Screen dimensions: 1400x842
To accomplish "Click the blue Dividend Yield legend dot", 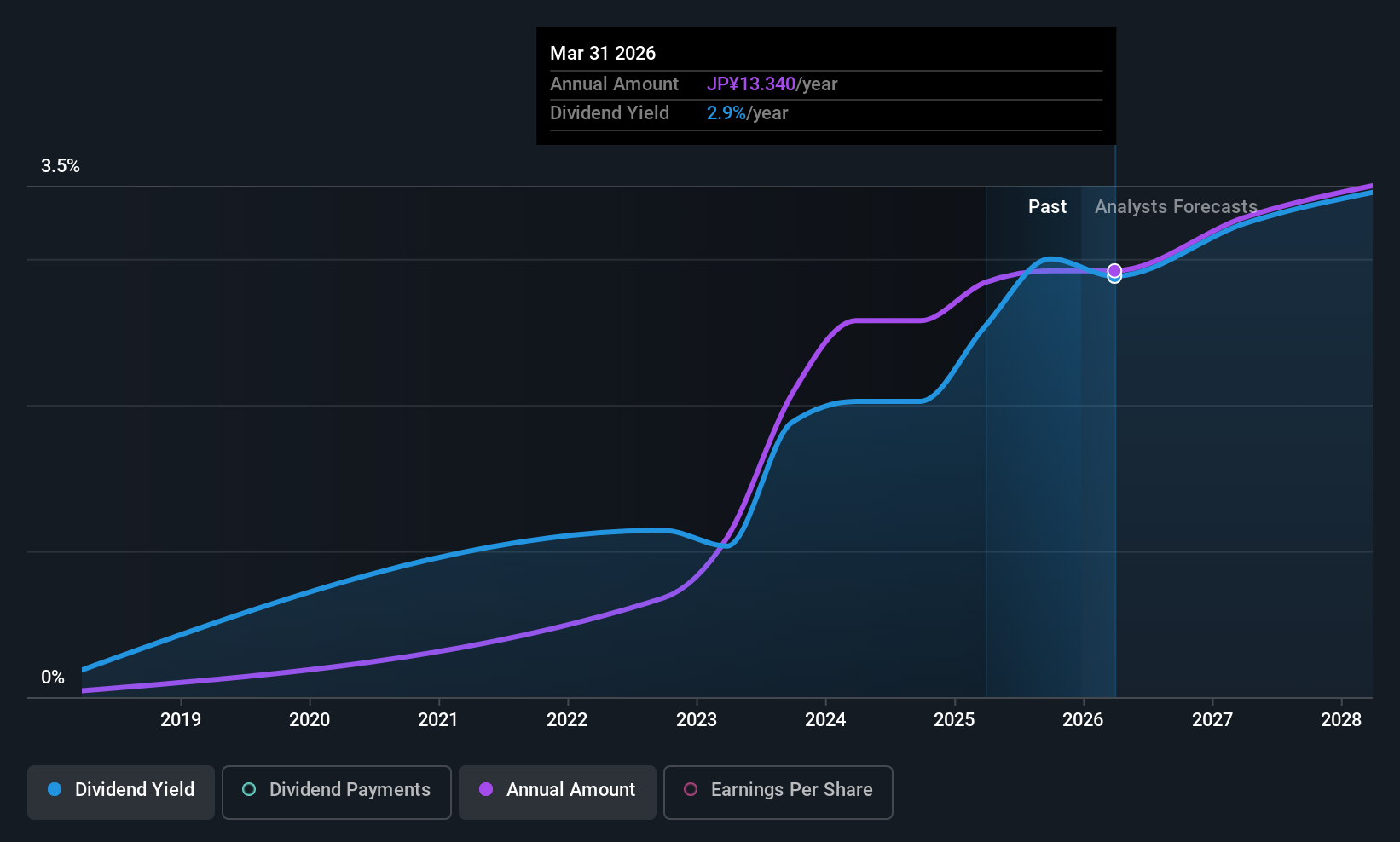I will [55, 790].
